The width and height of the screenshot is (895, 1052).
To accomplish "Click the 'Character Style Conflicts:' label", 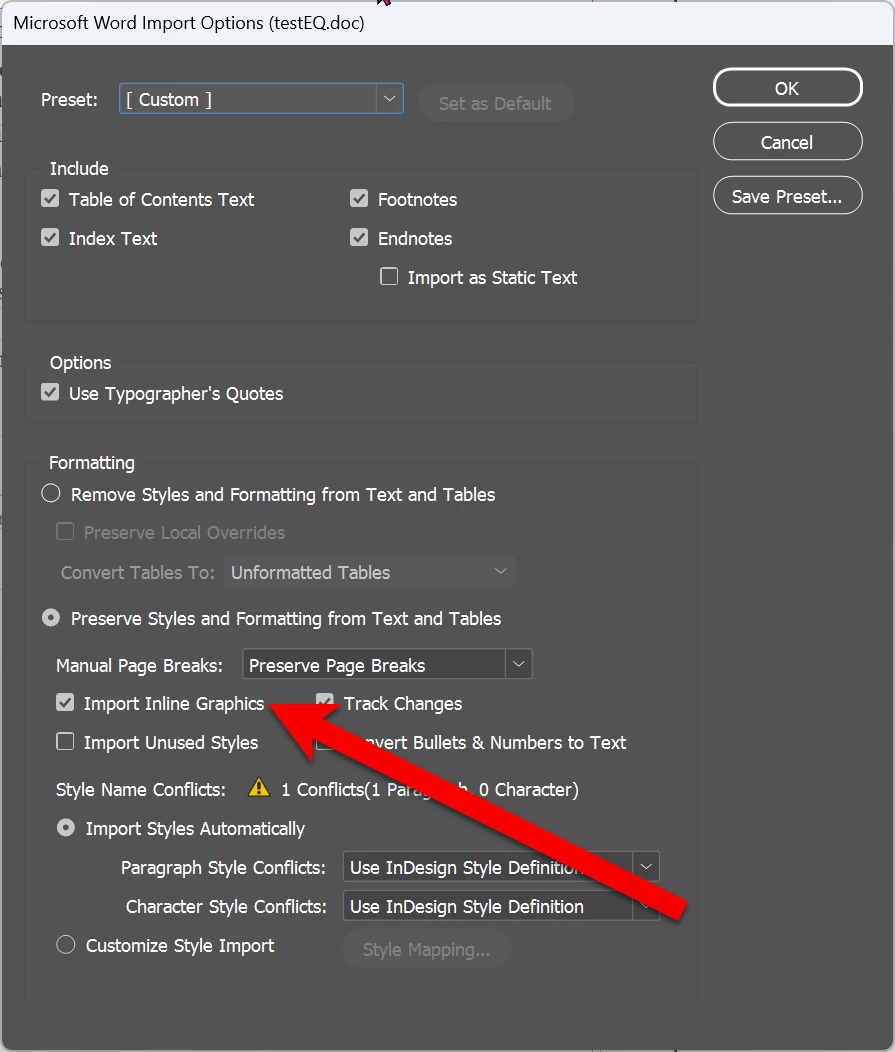I will point(226,906).
